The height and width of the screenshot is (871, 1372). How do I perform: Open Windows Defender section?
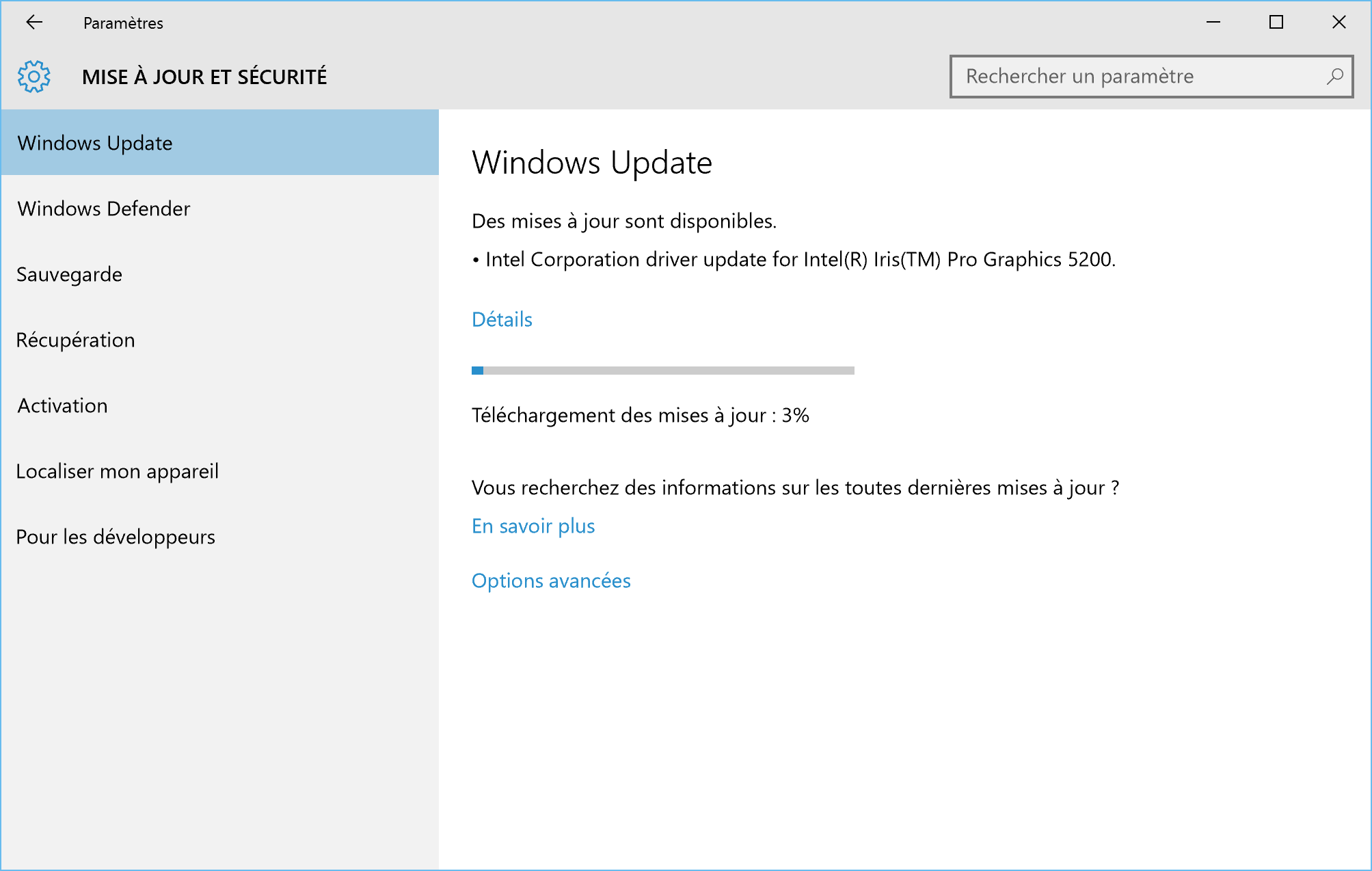219,208
